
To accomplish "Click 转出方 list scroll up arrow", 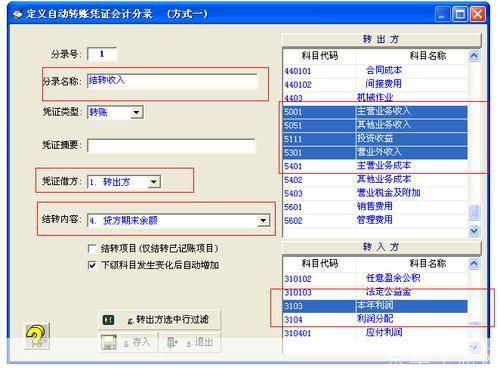I will [474, 55].
